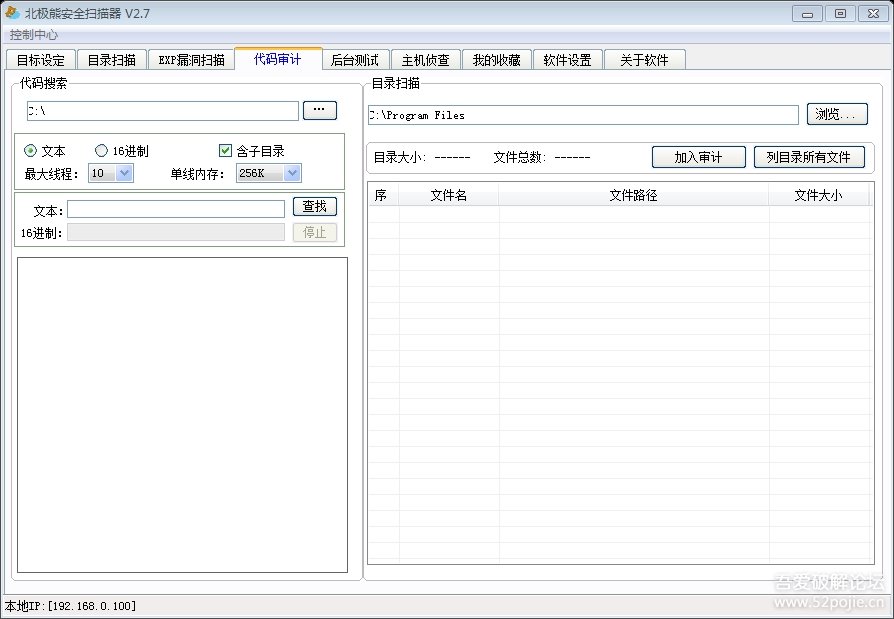
Task: Switch to the 目录扫描 tab
Action: [x=112, y=60]
